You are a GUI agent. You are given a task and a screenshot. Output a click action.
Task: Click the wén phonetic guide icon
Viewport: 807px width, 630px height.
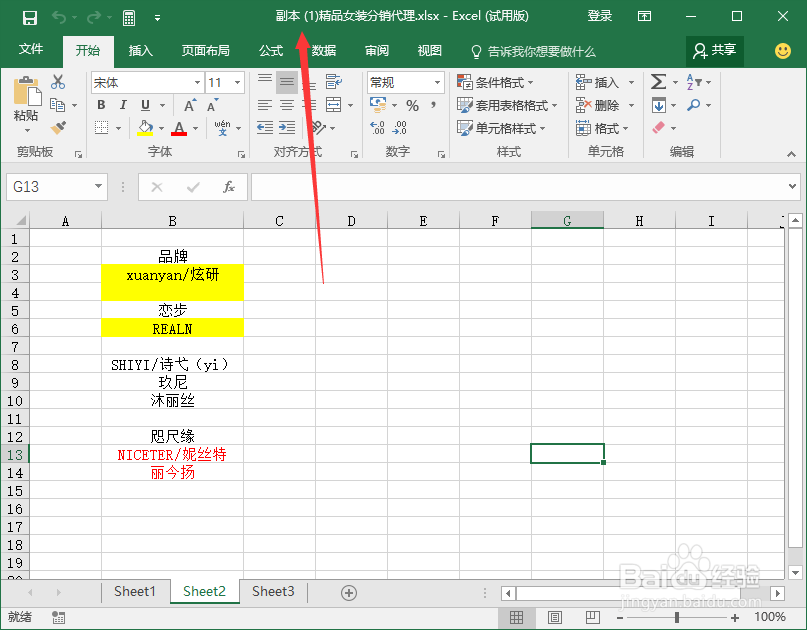coord(222,128)
